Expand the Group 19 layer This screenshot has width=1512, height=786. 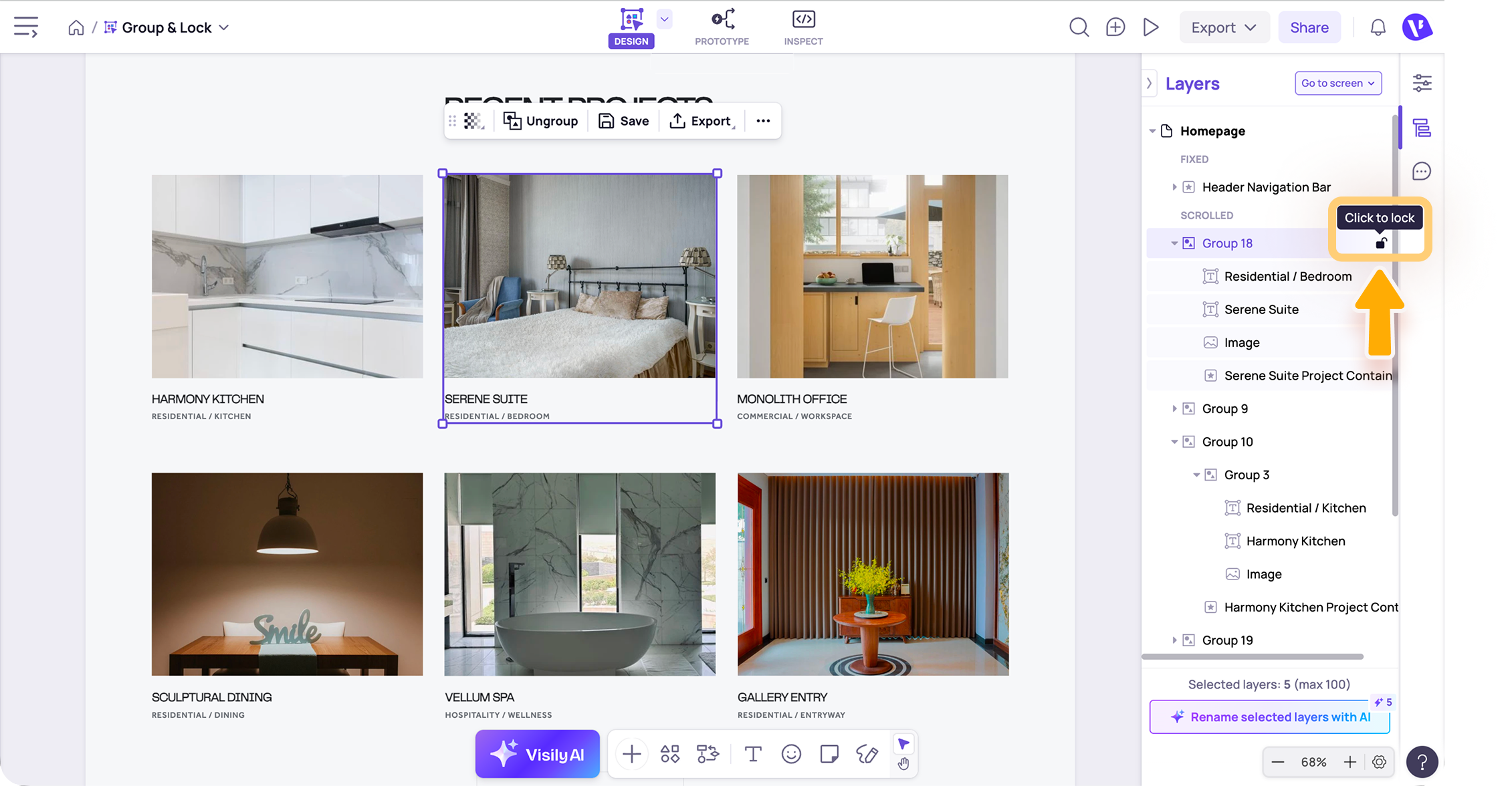click(x=1174, y=640)
